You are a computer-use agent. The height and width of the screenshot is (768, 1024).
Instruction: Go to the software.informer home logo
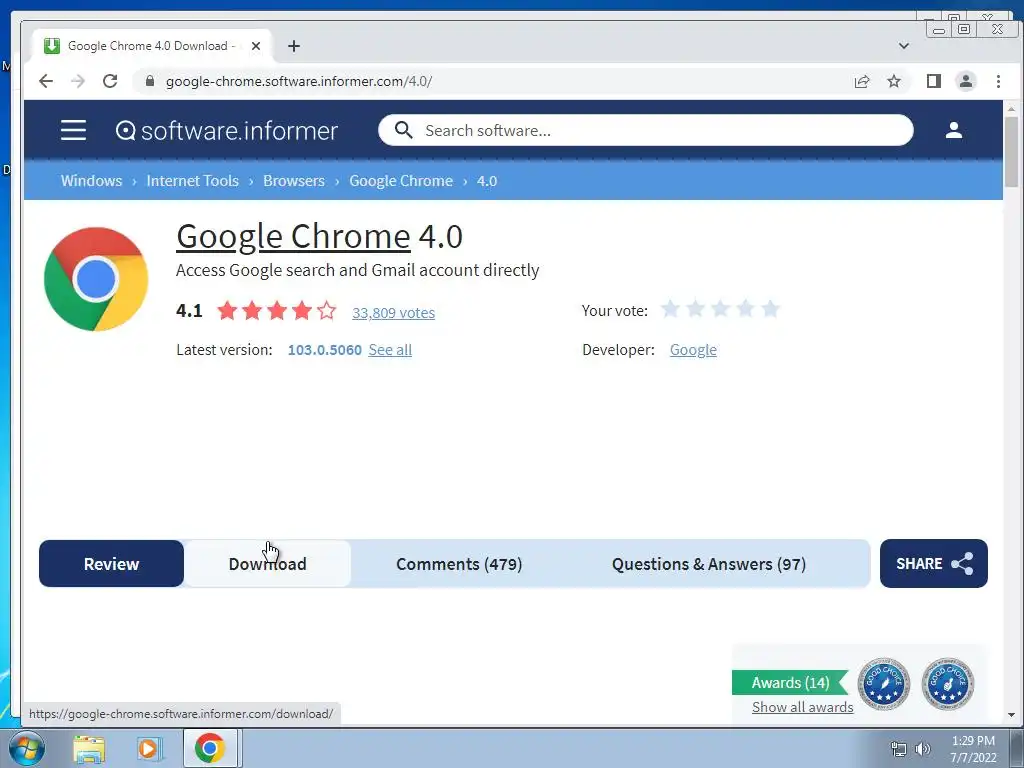click(x=227, y=131)
